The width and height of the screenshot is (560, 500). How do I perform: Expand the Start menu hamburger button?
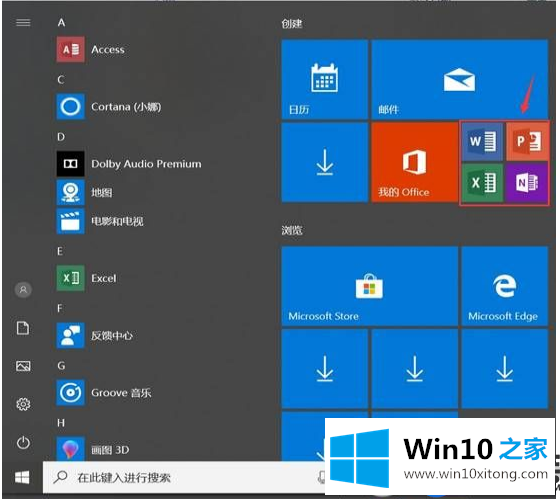point(23,22)
